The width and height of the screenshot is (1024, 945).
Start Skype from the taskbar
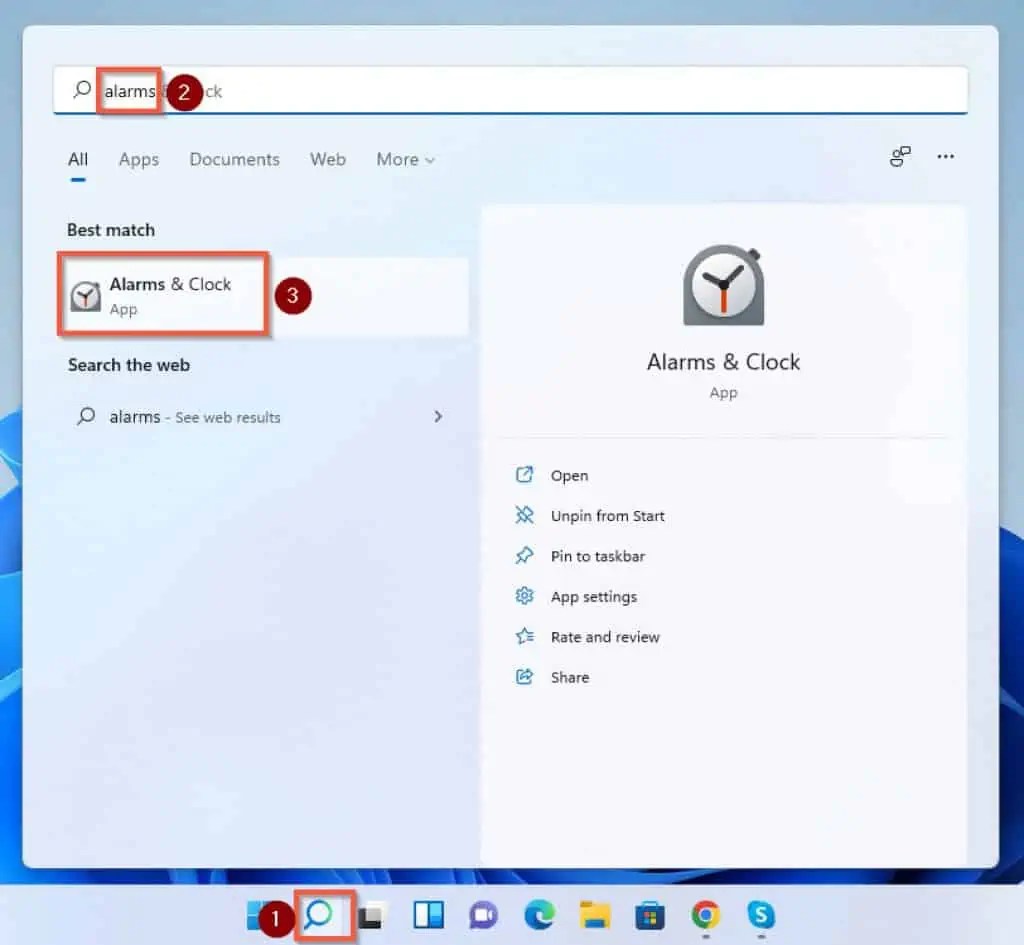pyautogui.click(x=760, y=916)
